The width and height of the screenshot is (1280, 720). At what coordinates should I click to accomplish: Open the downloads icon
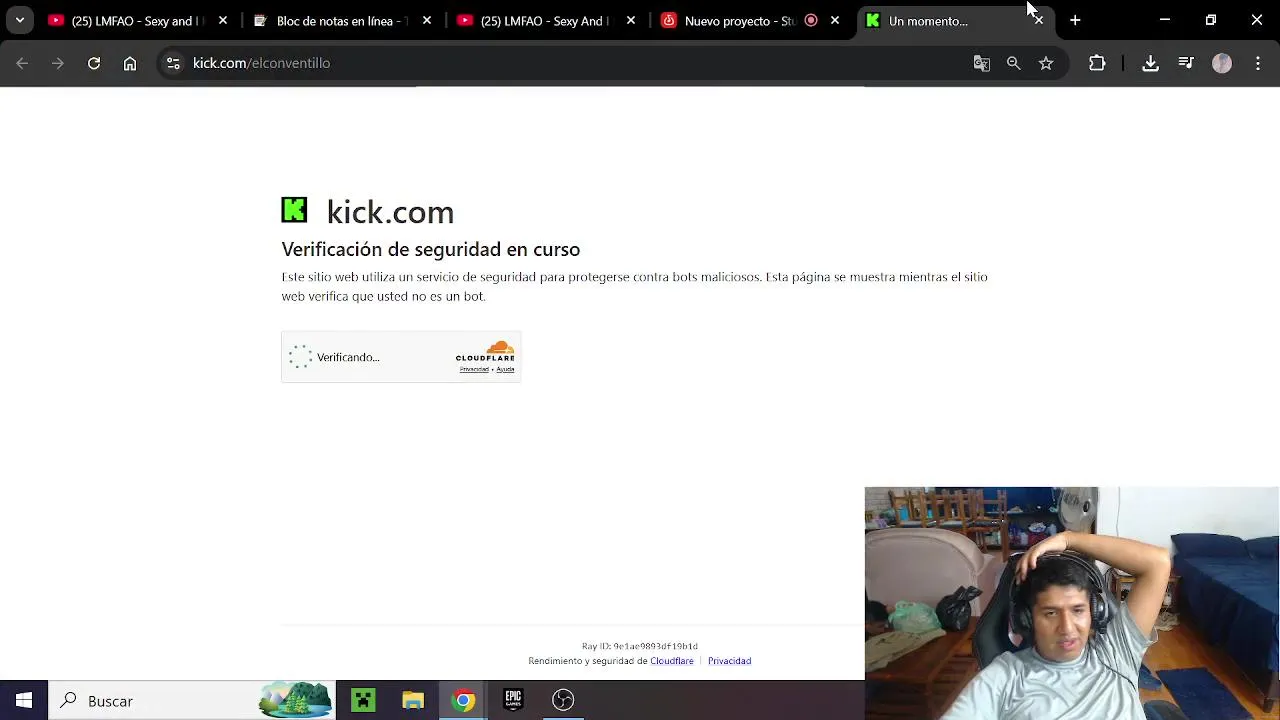pyautogui.click(x=1151, y=63)
